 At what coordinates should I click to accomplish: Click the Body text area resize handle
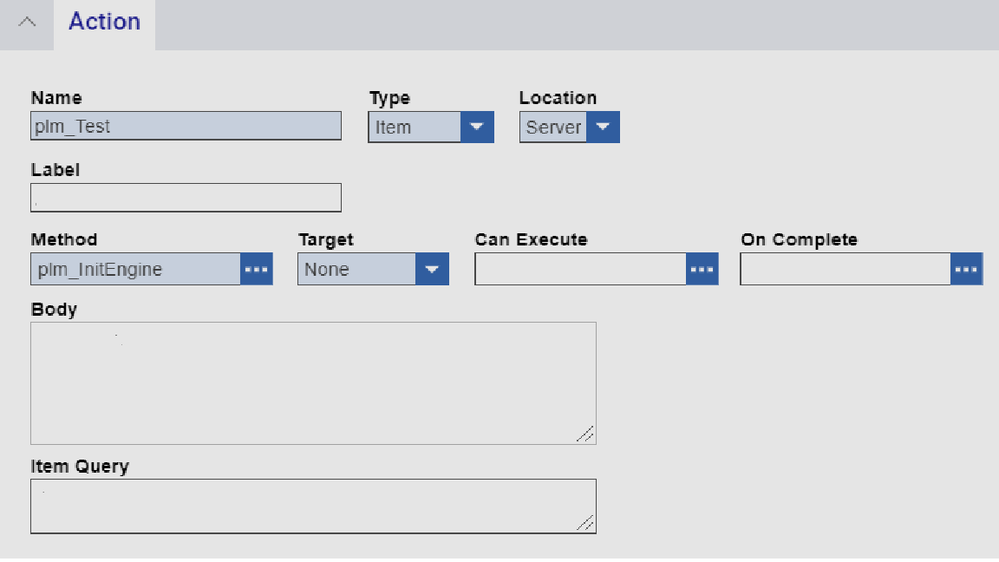click(587, 434)
